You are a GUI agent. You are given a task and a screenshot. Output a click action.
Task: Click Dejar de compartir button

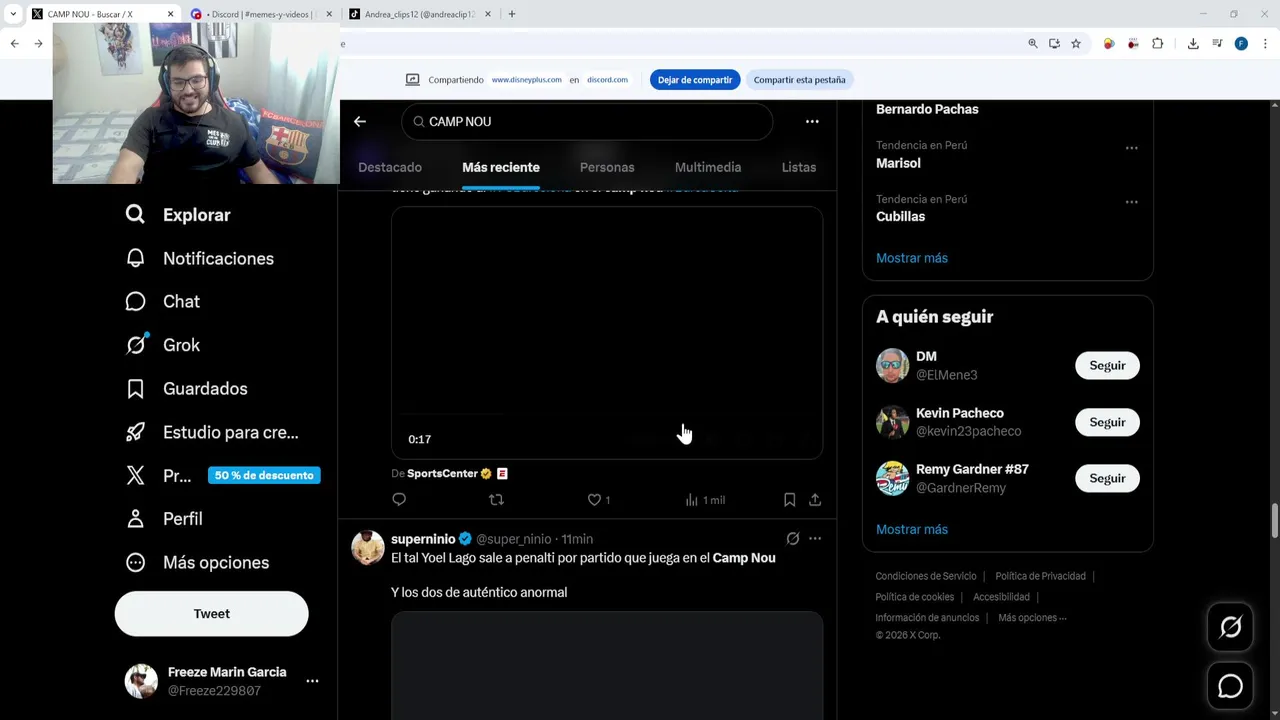pyautogui.click(x=695, y=80)
